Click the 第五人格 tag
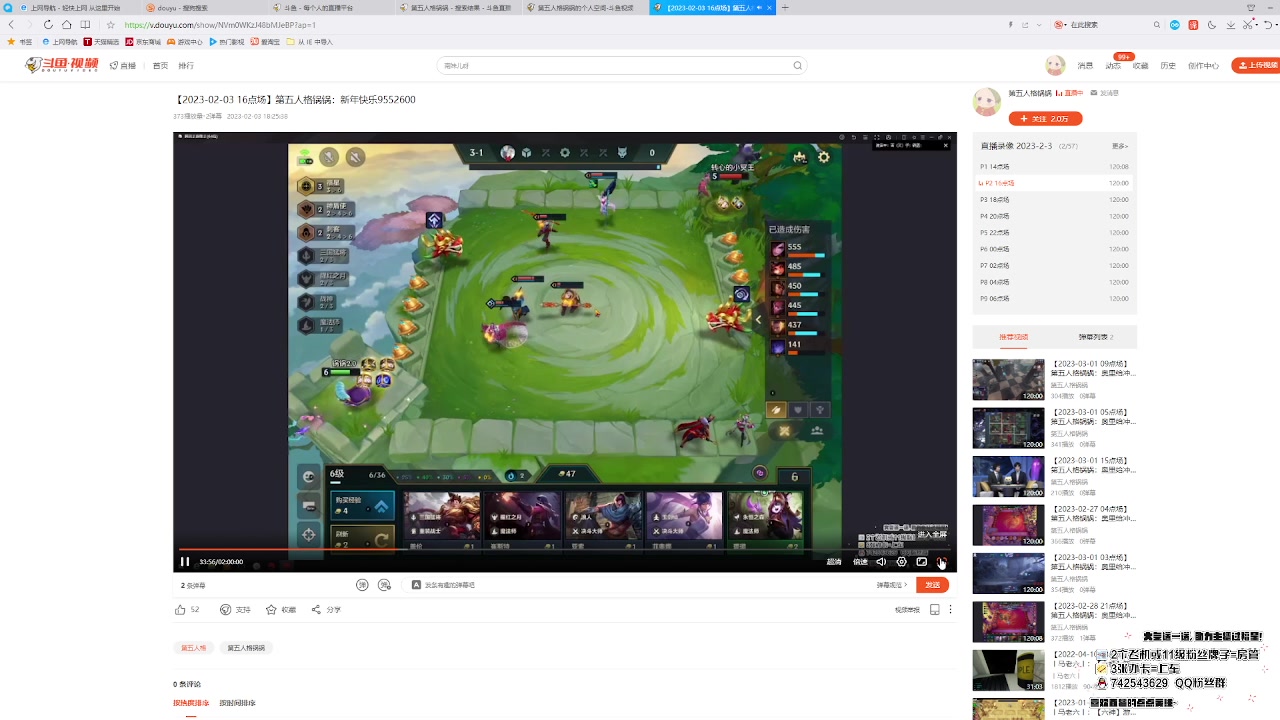 [x=193, y=648]
